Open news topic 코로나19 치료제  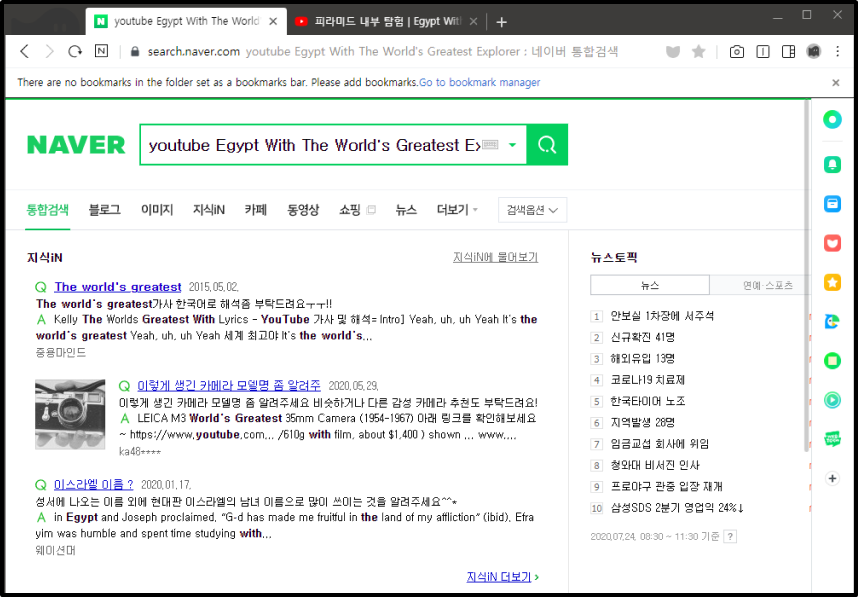(x=647, y=380)
